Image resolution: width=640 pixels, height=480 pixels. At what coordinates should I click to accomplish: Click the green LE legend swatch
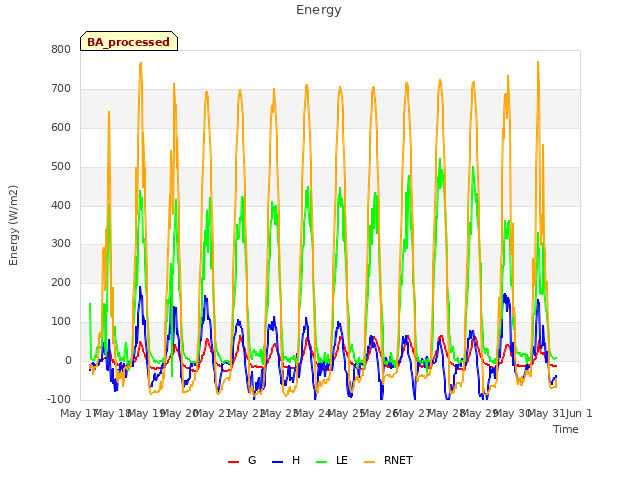[x=322, y=462]
